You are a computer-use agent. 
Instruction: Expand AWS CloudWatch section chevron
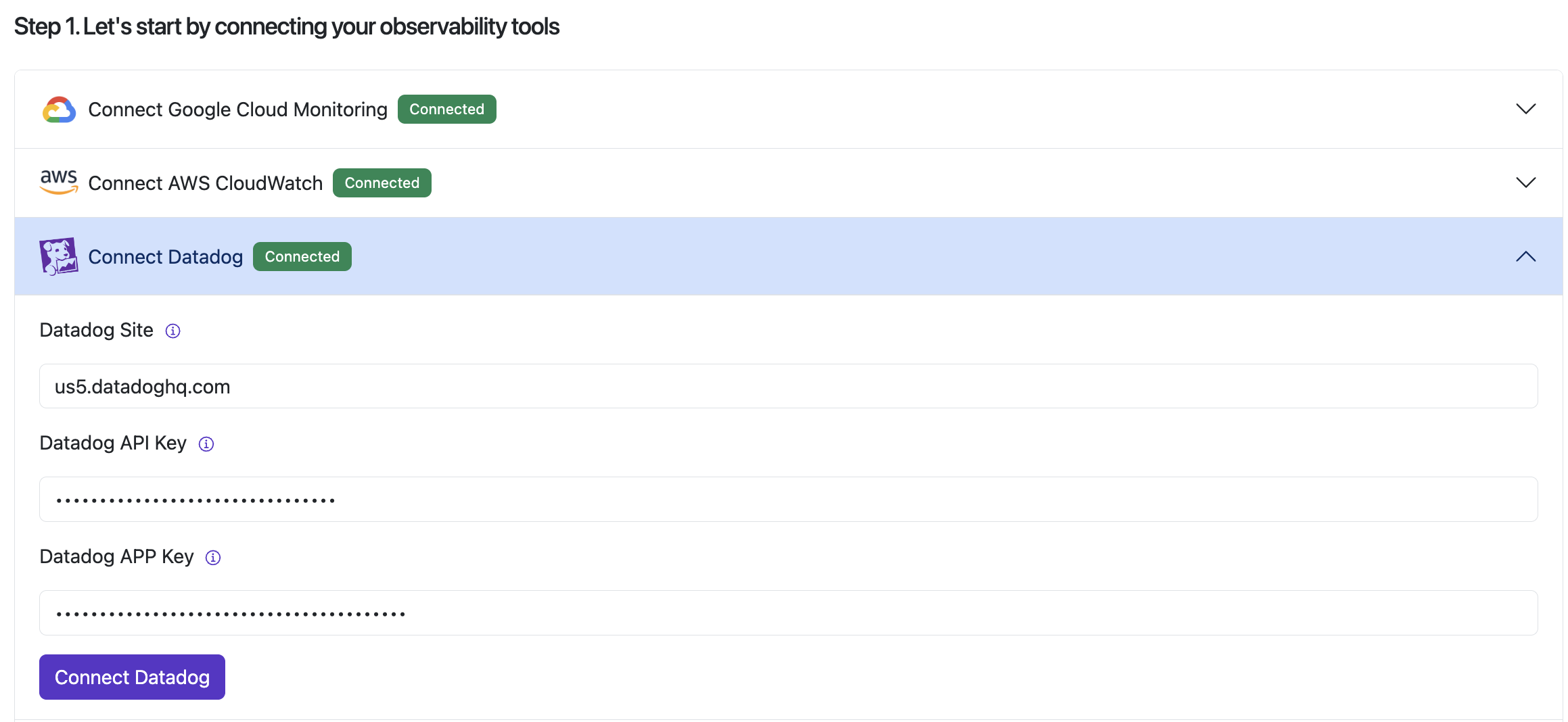pyautogui.click(x=1525, y=183)
